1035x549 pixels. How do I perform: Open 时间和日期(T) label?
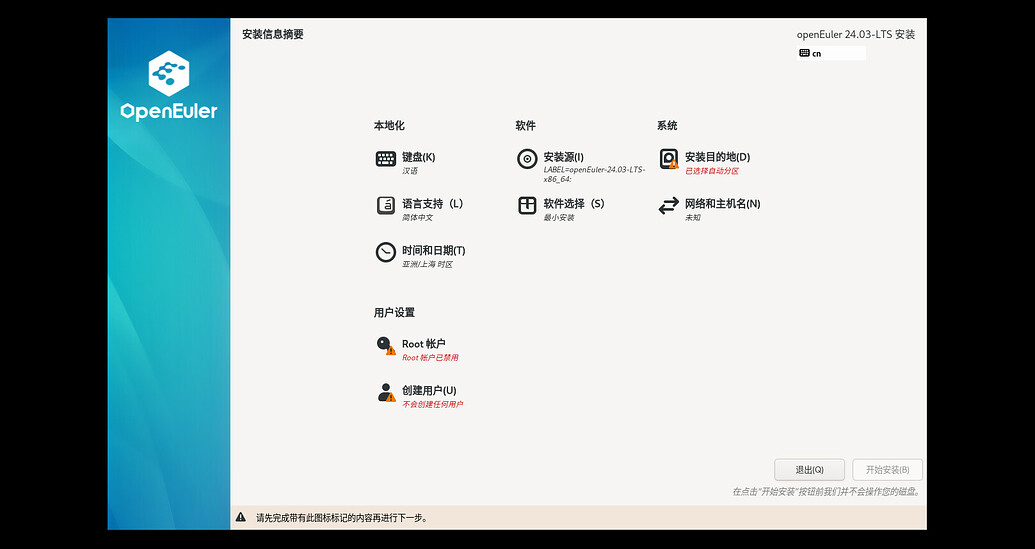[434, 250]
